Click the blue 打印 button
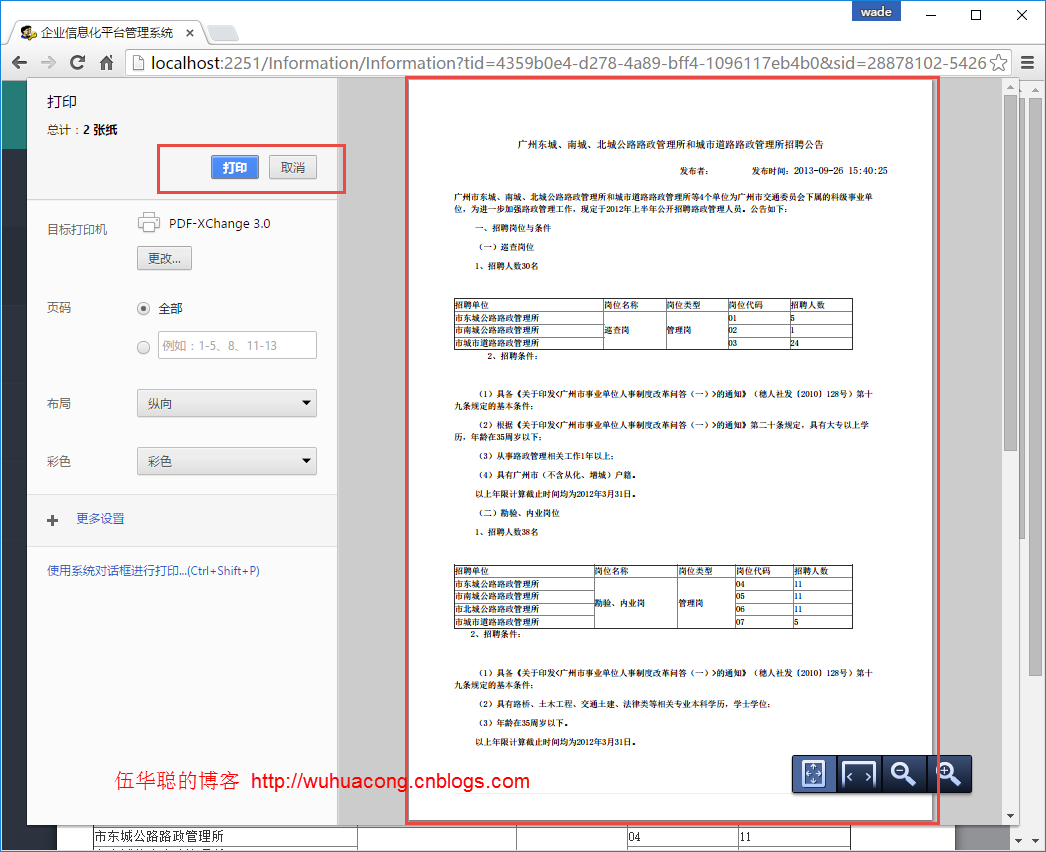The height and width of the screenshot is (852, 1046). pos(235,167)
